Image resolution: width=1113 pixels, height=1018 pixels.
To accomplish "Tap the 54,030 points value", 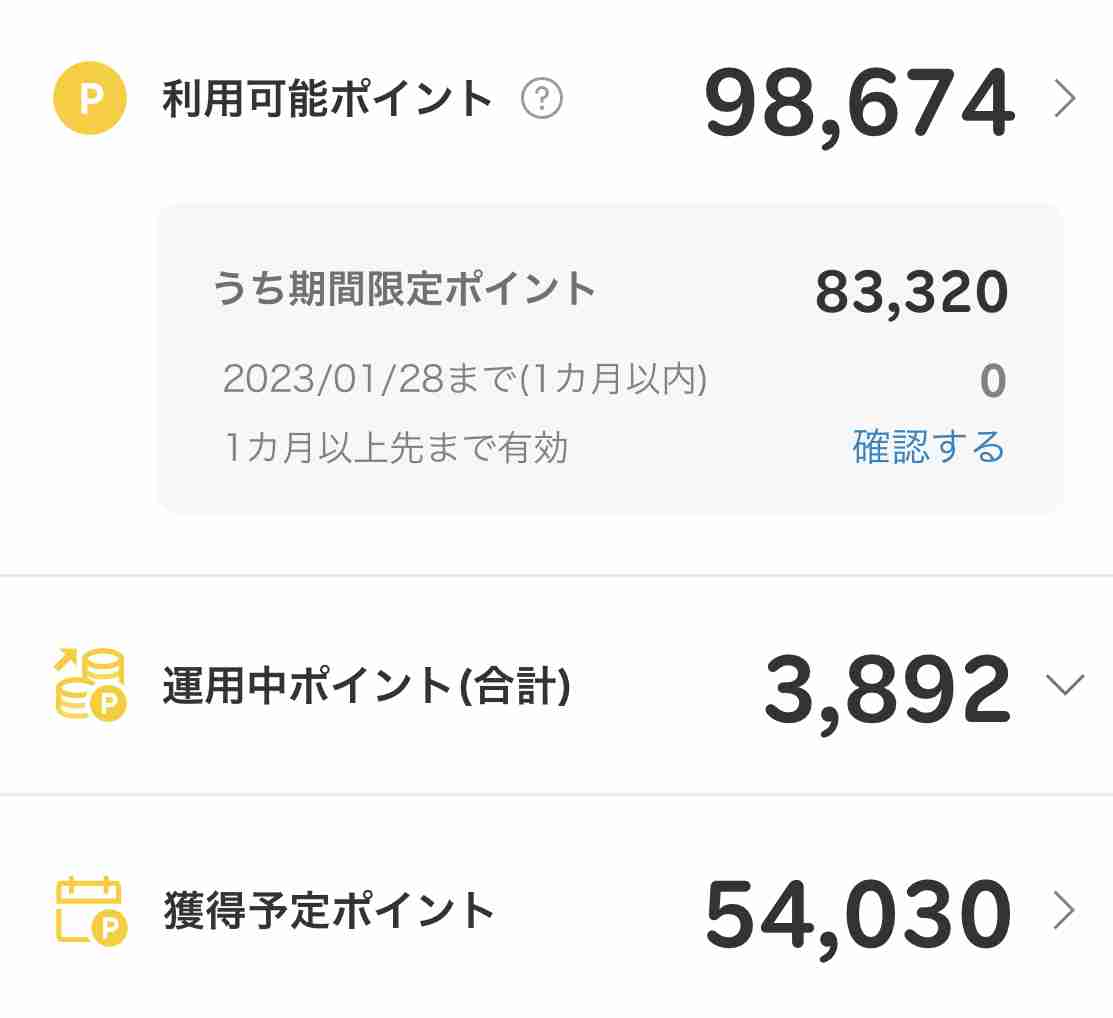I will (x=859, y=916).
